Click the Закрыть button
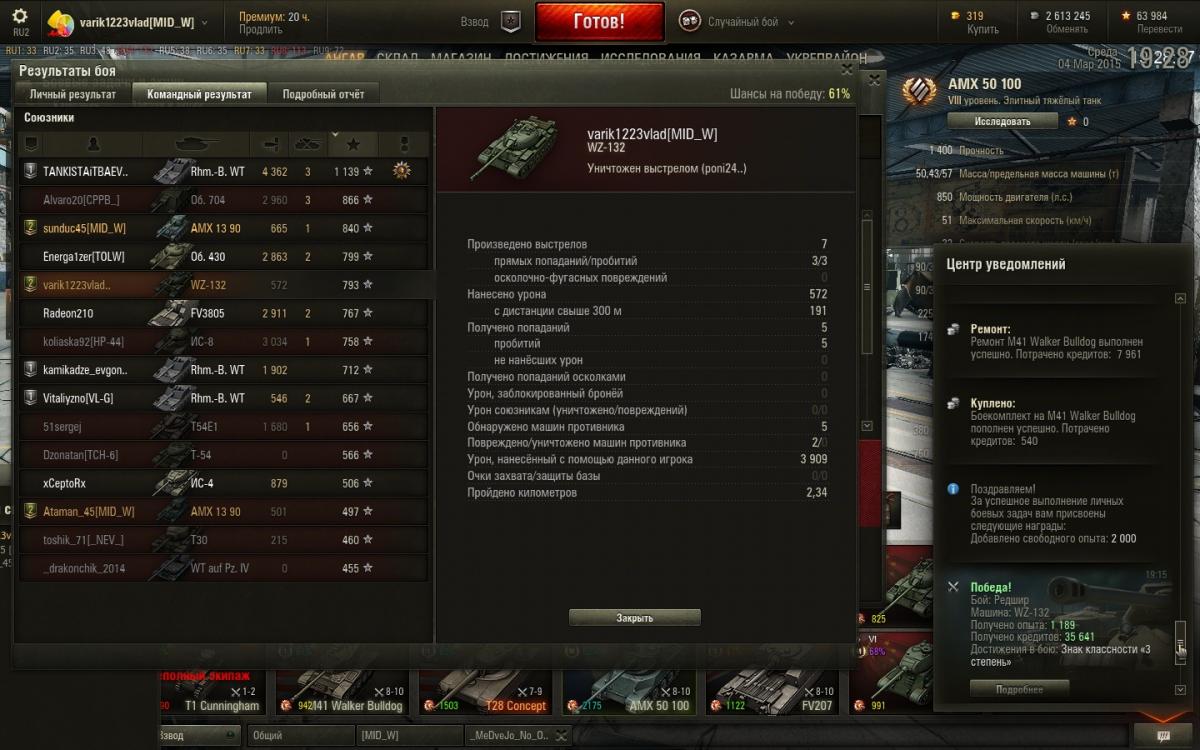1200x750 pixels. tap(634, 618)
